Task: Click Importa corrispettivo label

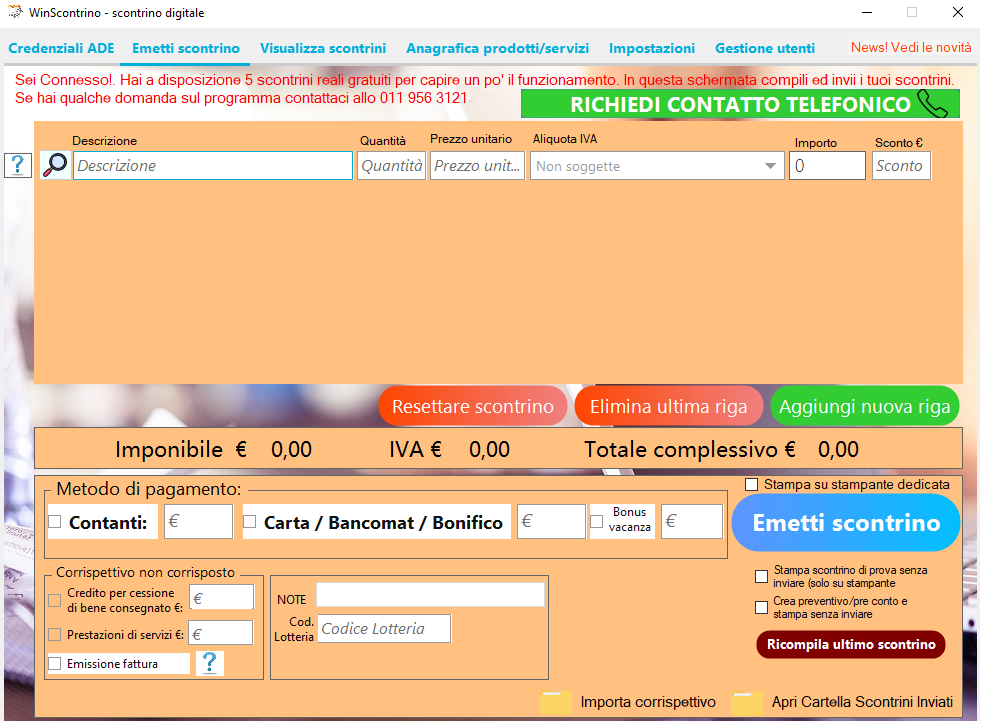Action: click(648, 702)
